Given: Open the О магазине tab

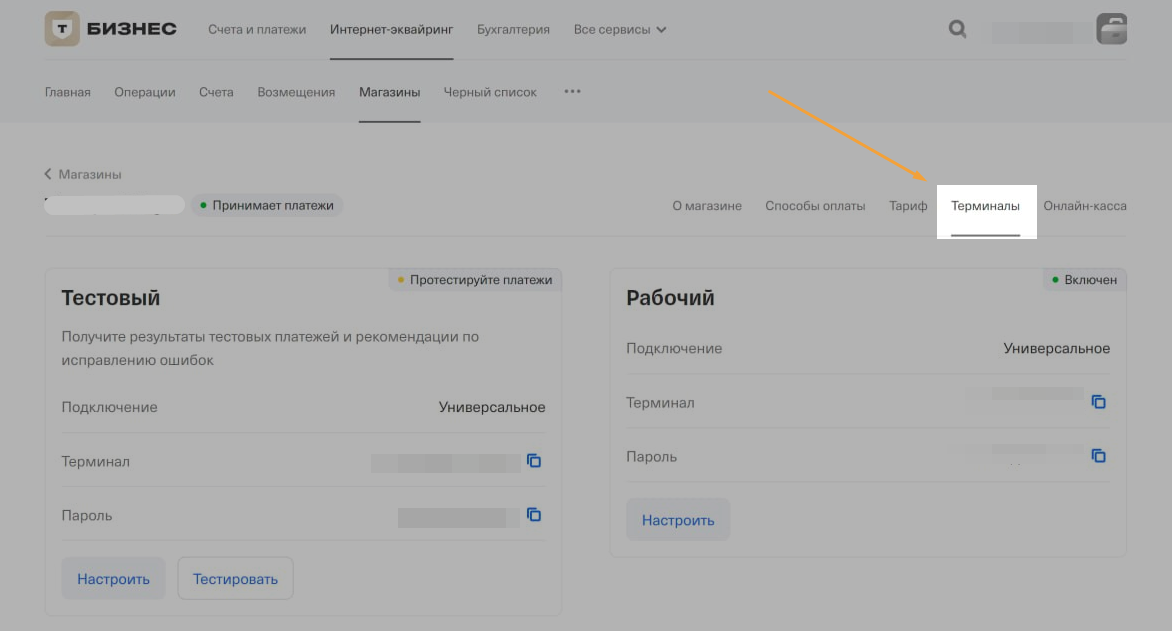Looking at the screenshot, I should tap(707, 205).
